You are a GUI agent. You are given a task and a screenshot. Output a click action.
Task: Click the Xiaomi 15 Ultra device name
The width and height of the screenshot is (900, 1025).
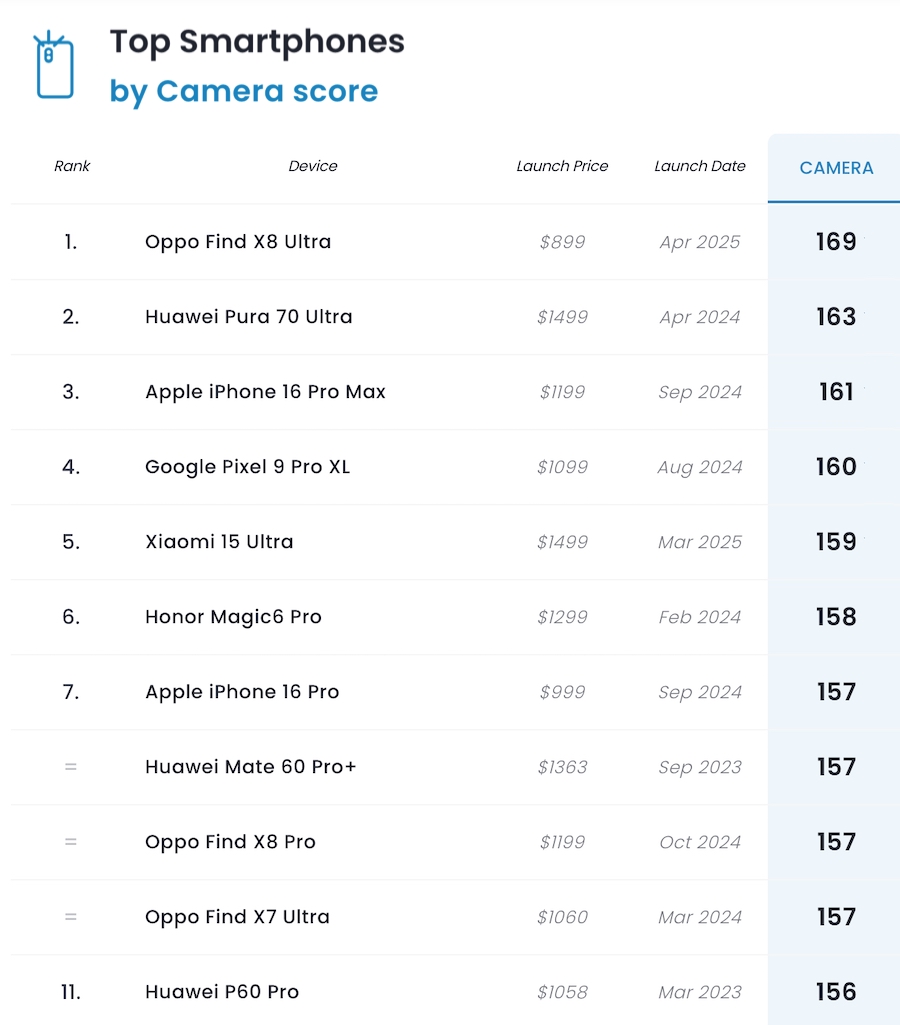point(219,542)
